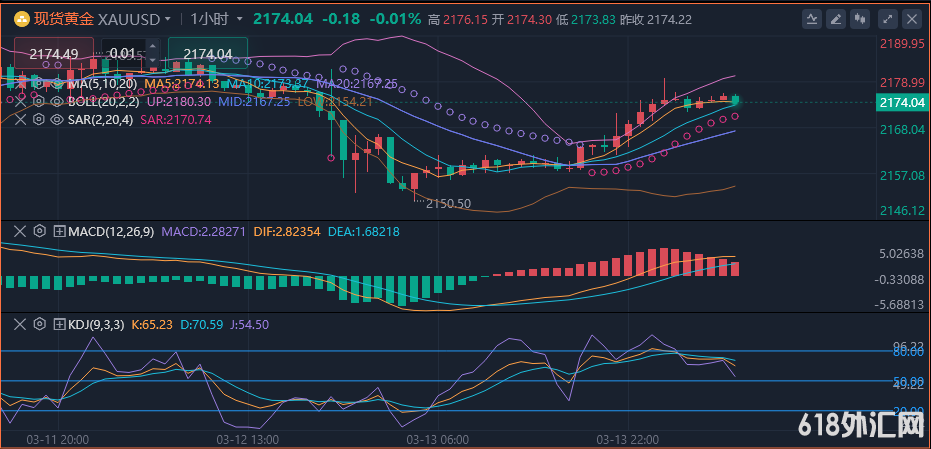This screenshot has height=449, width=931.
Task: Open settings gear for BOLL(20,2,2) indicator
Action: tap(40, 101)
